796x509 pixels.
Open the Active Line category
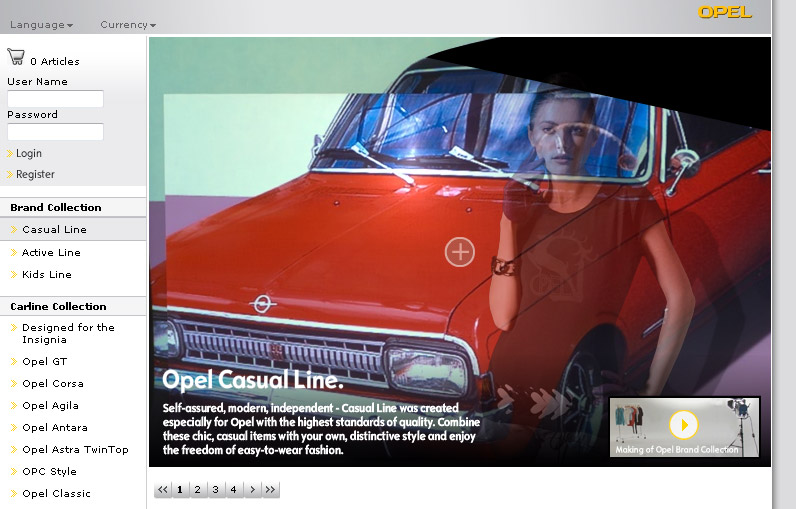(51, 252)
